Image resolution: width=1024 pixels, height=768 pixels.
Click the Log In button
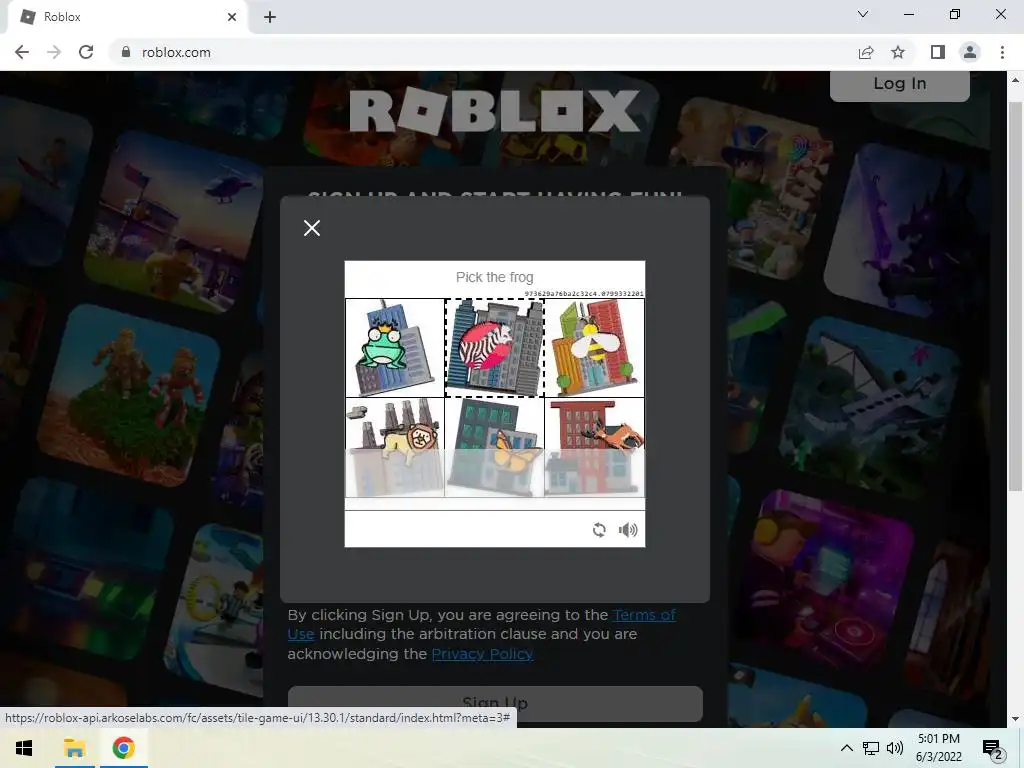[899, 85]
